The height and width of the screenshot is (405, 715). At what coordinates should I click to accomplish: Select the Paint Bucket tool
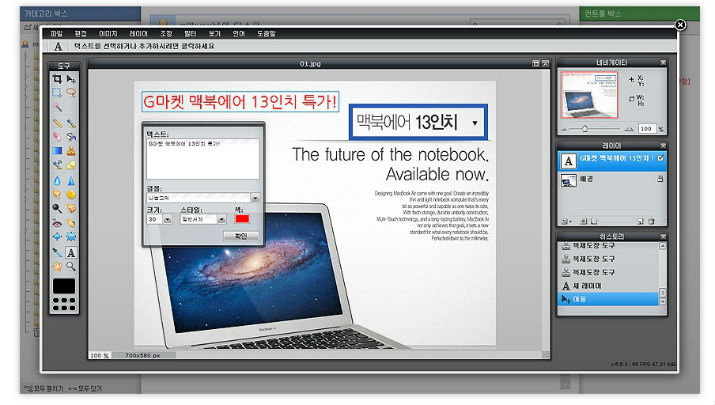tap(71, 137)
